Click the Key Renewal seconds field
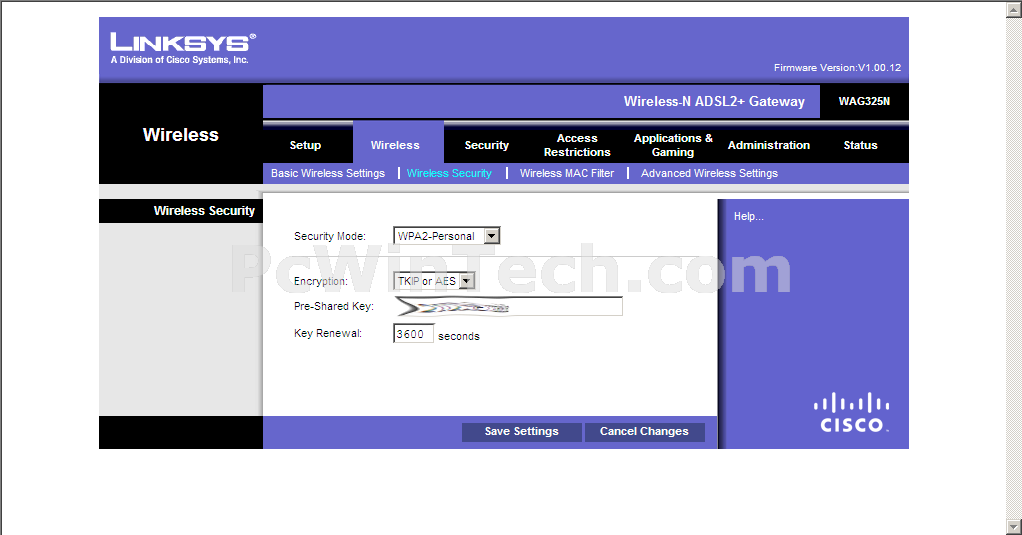 pyautogui.click(x=413, y=334)
